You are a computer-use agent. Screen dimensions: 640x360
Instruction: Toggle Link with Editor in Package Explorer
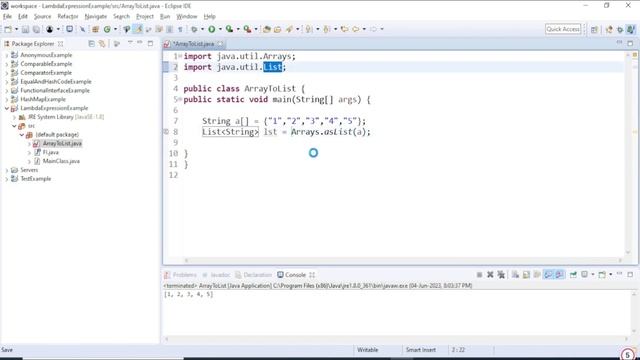click(x=102, y=43)
